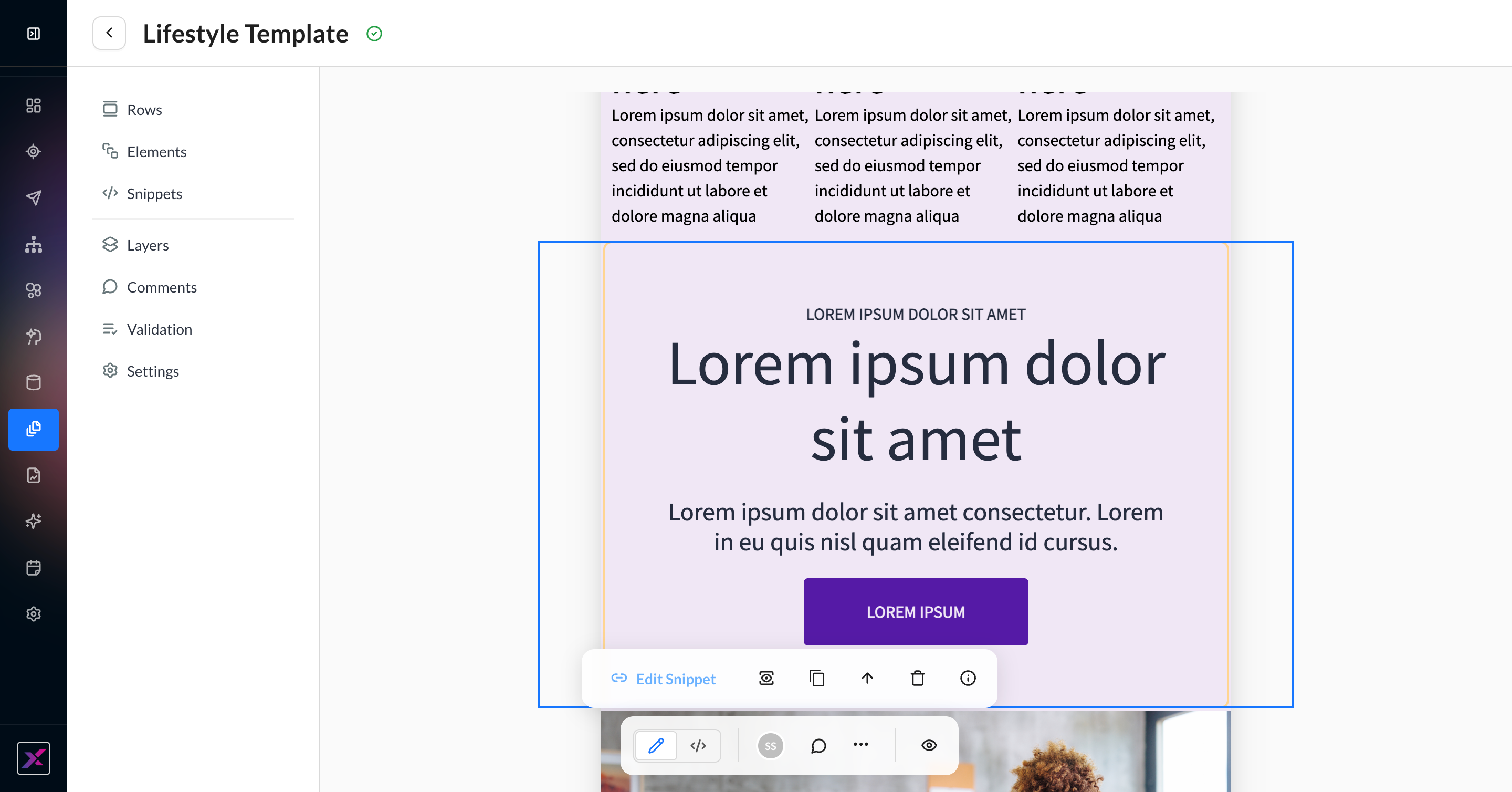
Task: Delete the selected snippet with the trash icon
Action: 917,678
